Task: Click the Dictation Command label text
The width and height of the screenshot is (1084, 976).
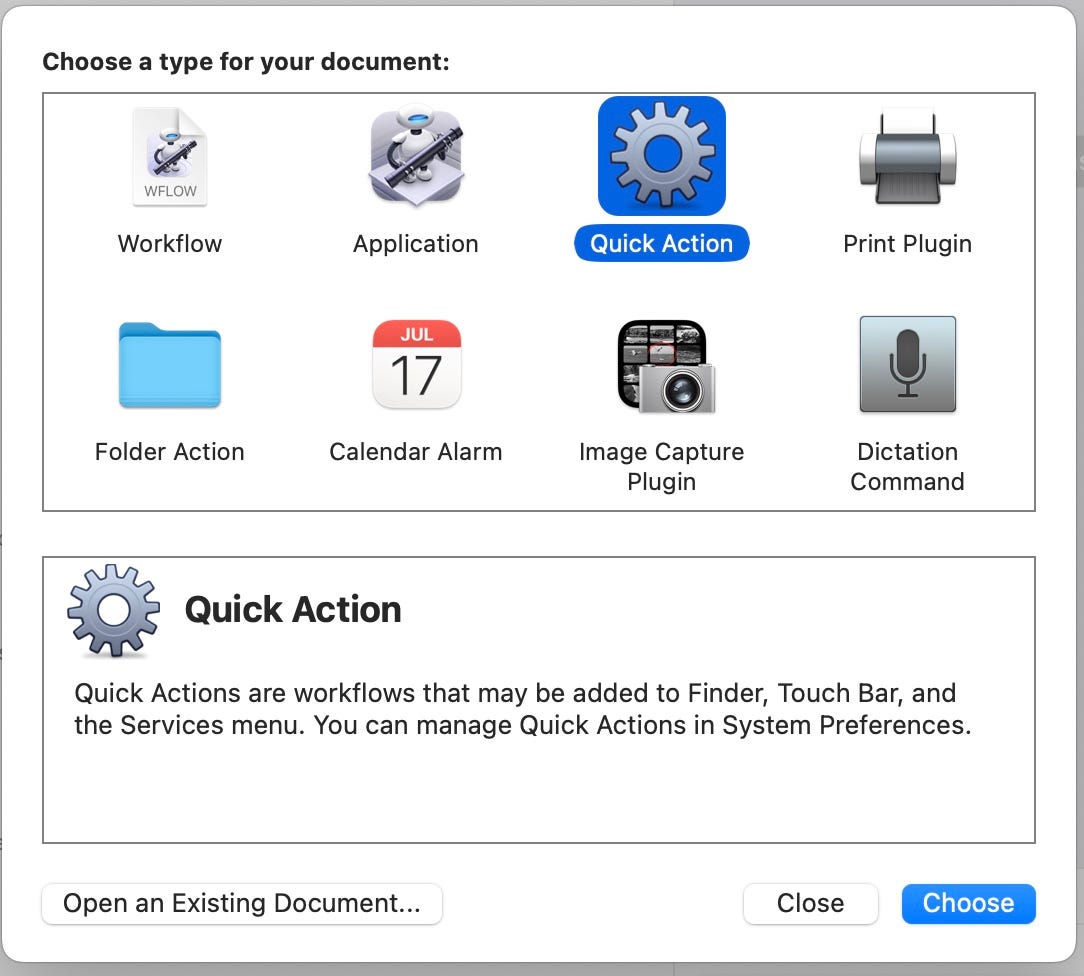Action: click(907, 466)
